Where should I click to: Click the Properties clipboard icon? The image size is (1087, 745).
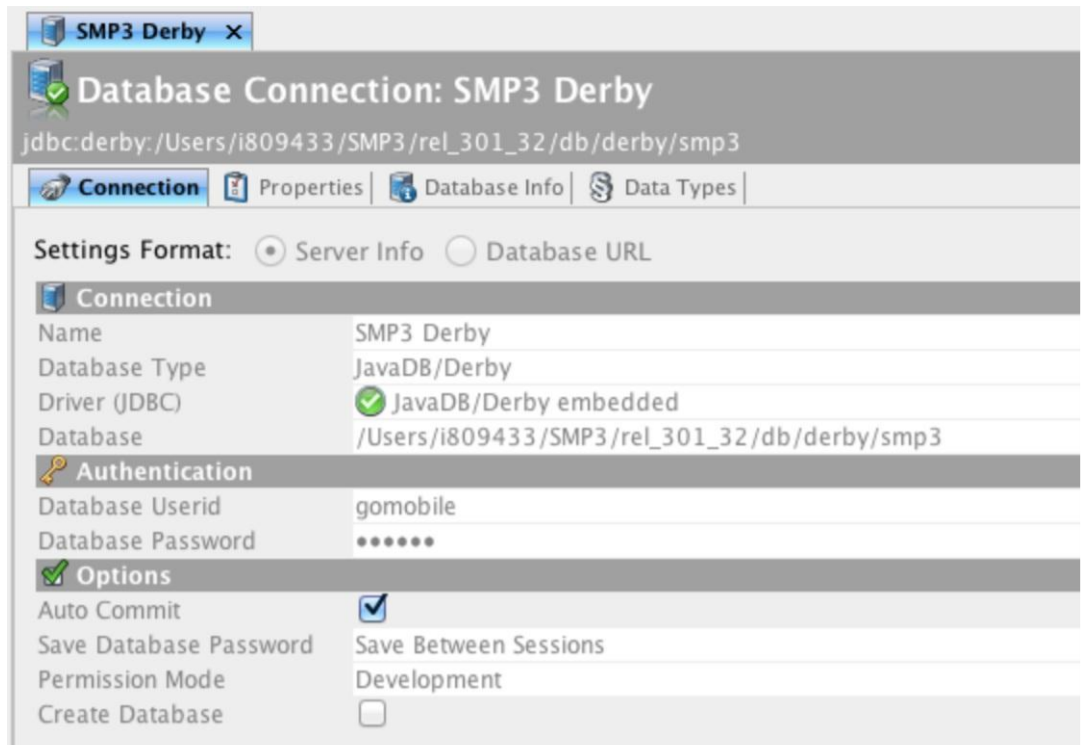(236, 188)
